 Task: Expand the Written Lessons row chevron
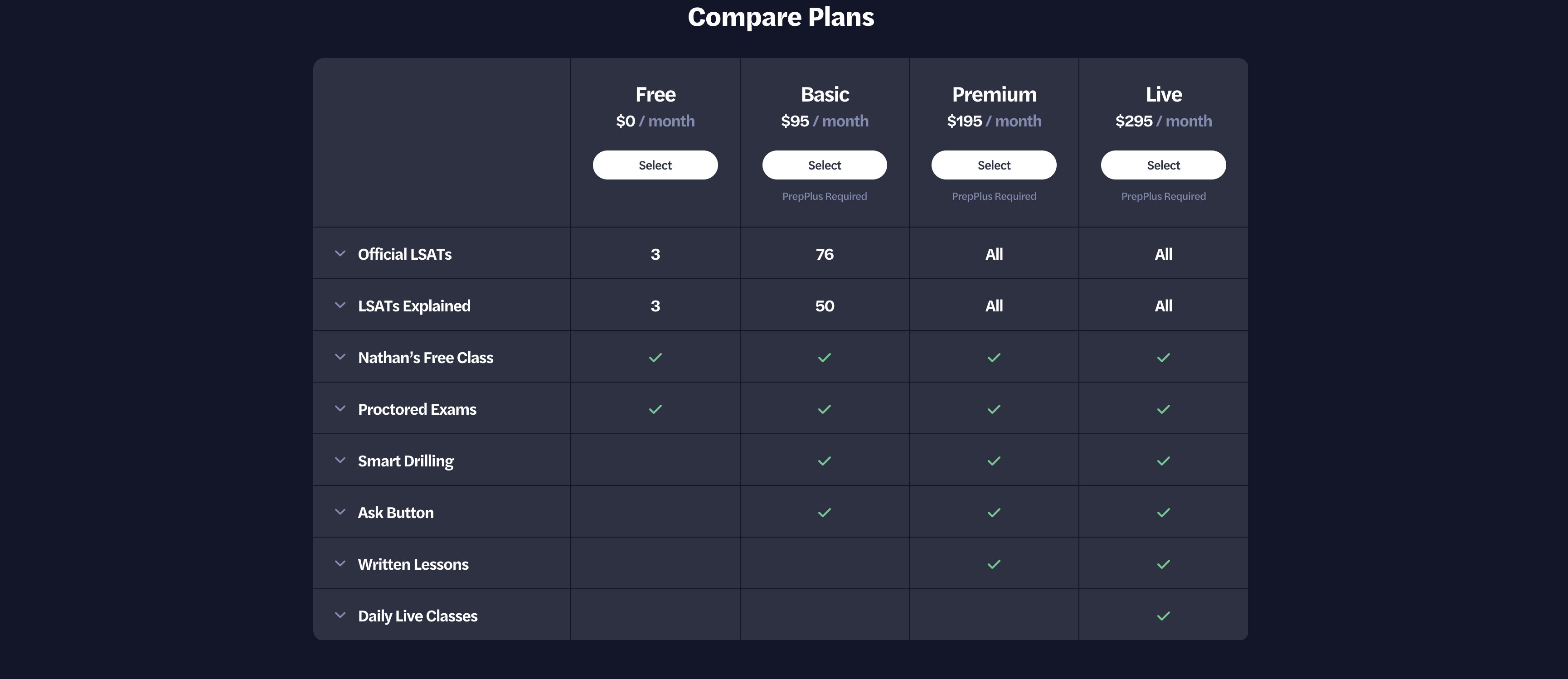tap(340, 564)
